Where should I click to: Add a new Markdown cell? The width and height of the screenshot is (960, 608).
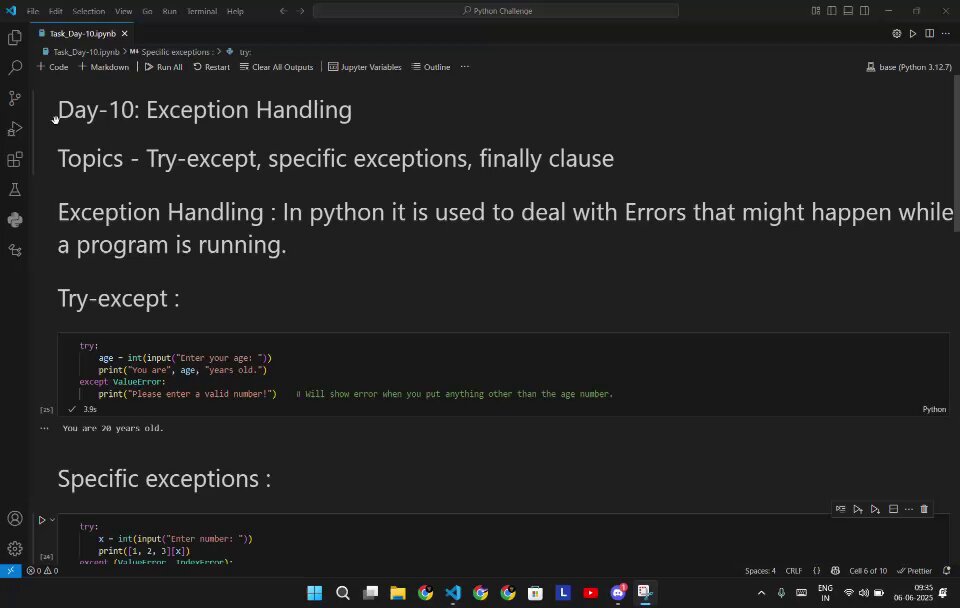pos(103,67)
